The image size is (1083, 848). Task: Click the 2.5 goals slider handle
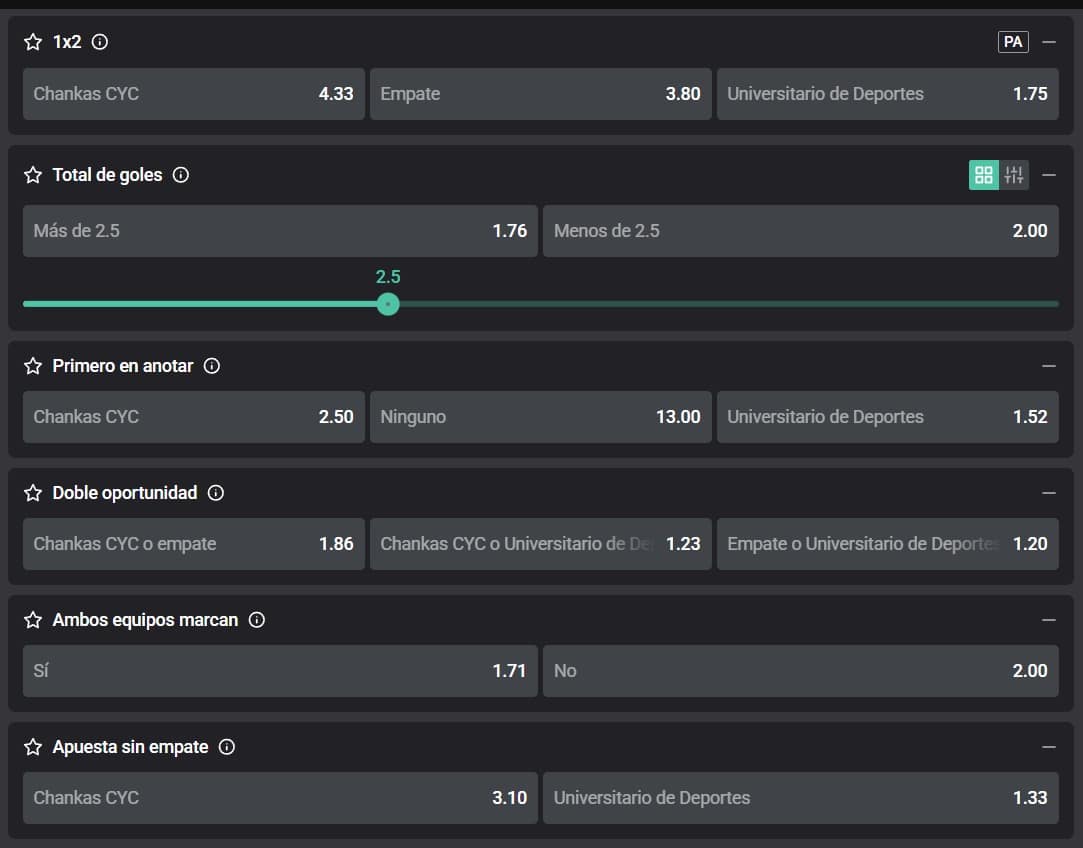click(x=388, y=304)
